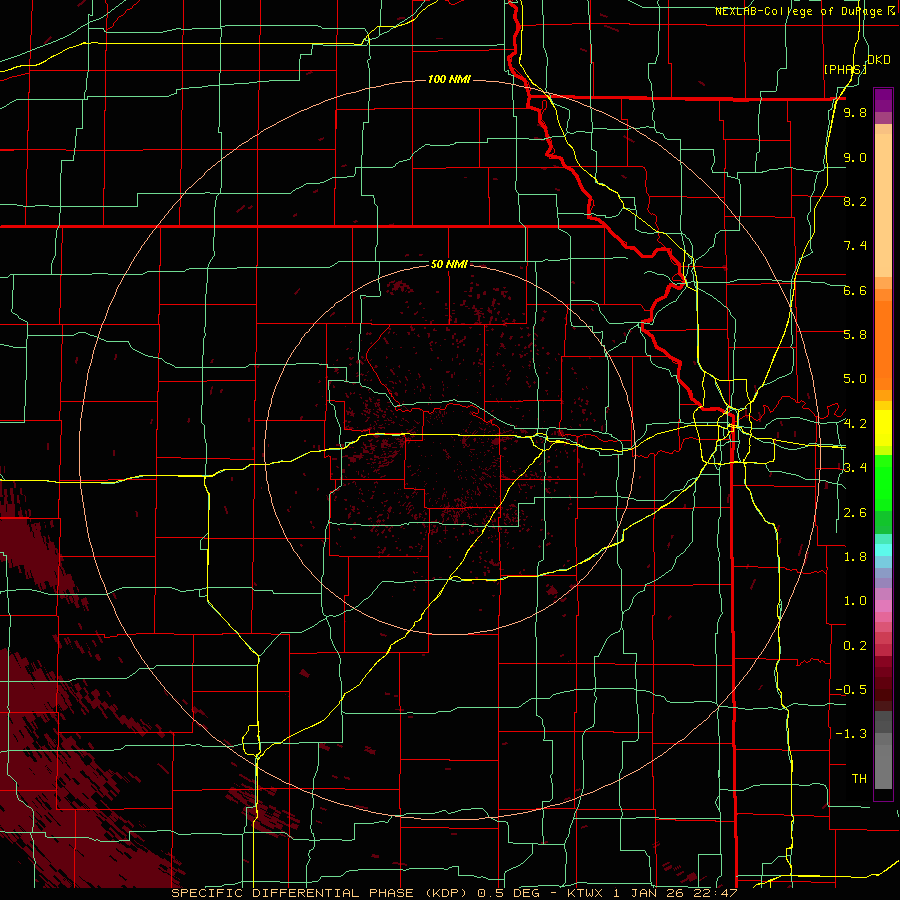Click the 6.6 scale value
This screenshot has height=900, width=900.
(855, 290)
